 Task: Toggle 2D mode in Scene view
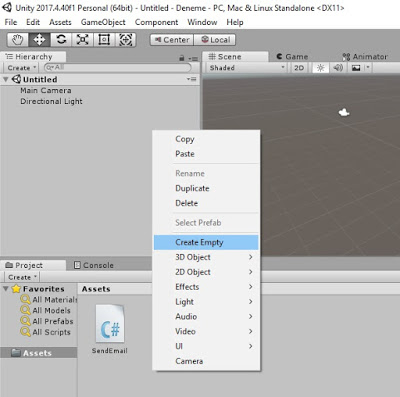299,68
